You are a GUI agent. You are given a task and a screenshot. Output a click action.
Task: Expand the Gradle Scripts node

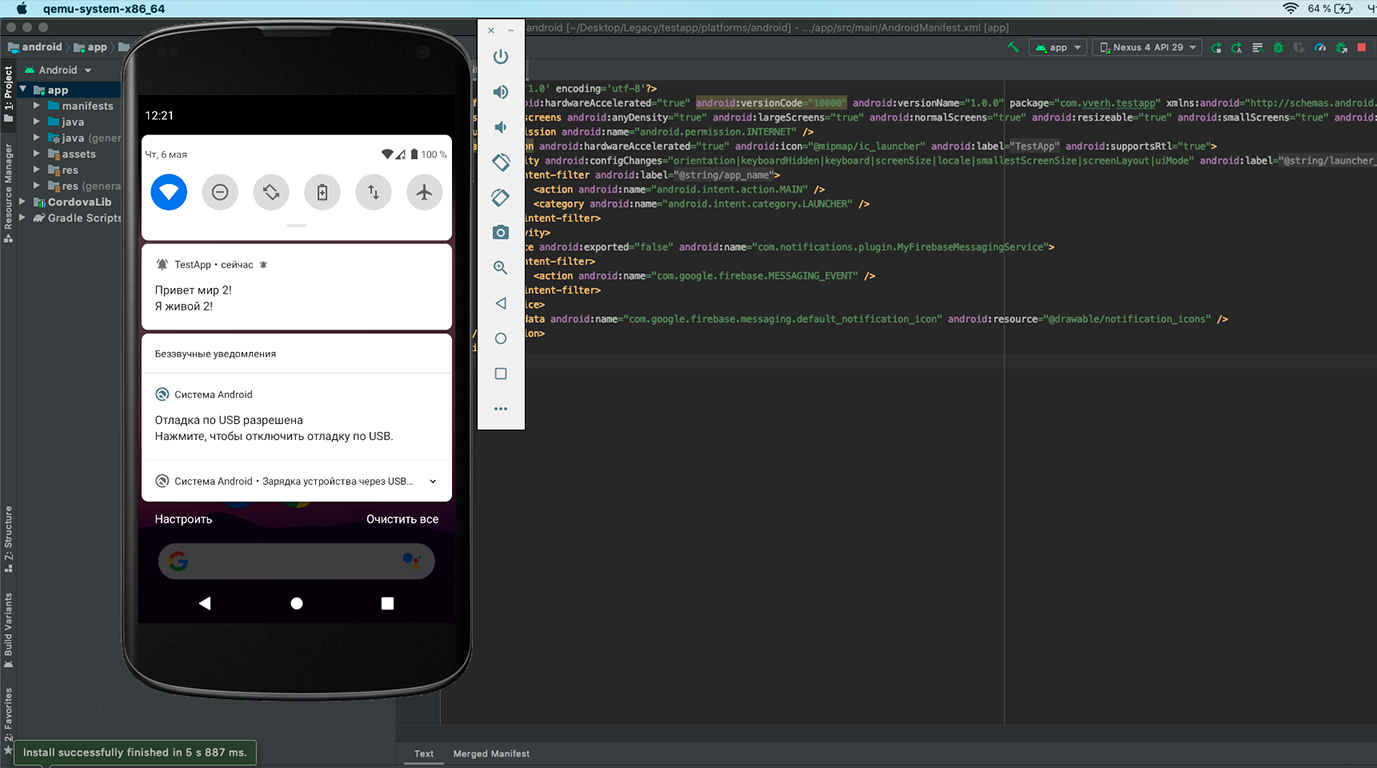tap(24, 218)
